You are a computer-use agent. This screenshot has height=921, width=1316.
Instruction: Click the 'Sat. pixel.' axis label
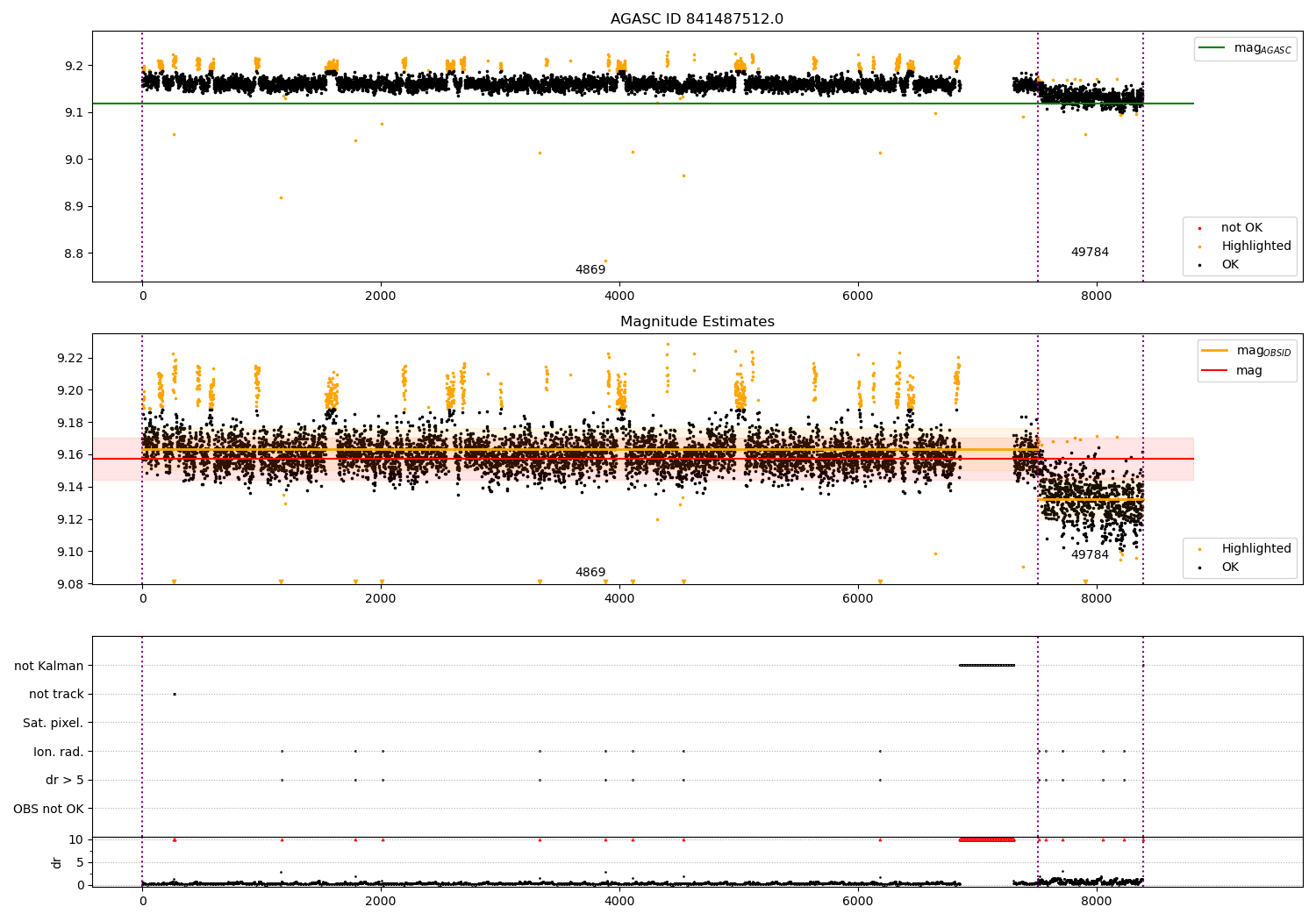(53, 723)
